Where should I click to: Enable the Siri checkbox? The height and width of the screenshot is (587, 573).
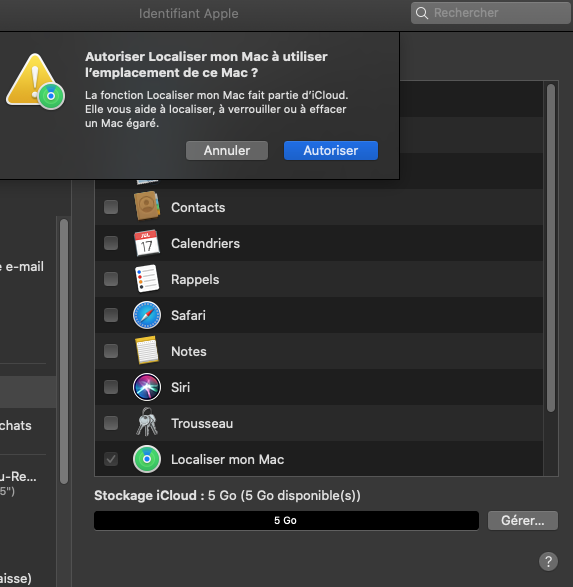tap(111, 387)
